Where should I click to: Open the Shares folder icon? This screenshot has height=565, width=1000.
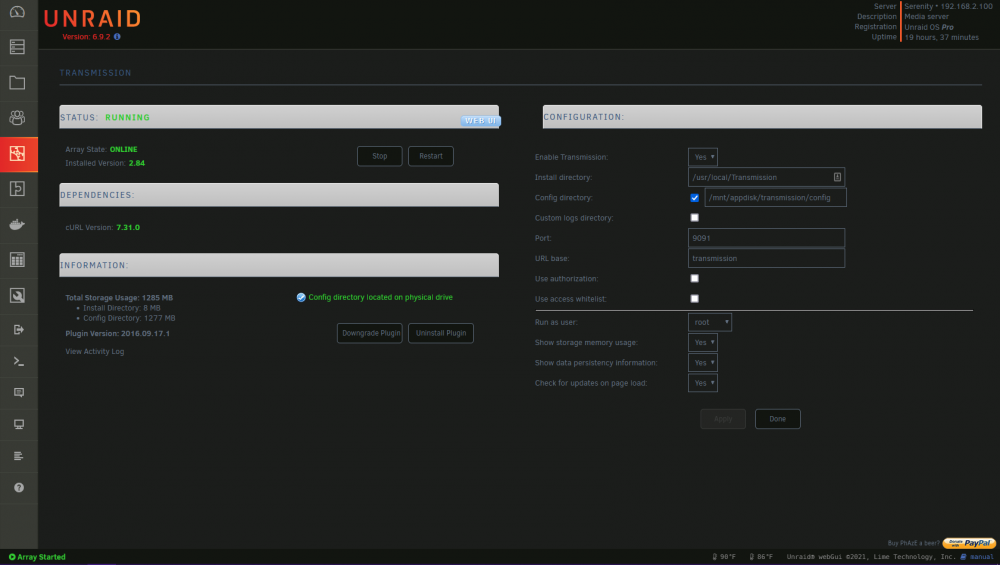pos(17,82)
